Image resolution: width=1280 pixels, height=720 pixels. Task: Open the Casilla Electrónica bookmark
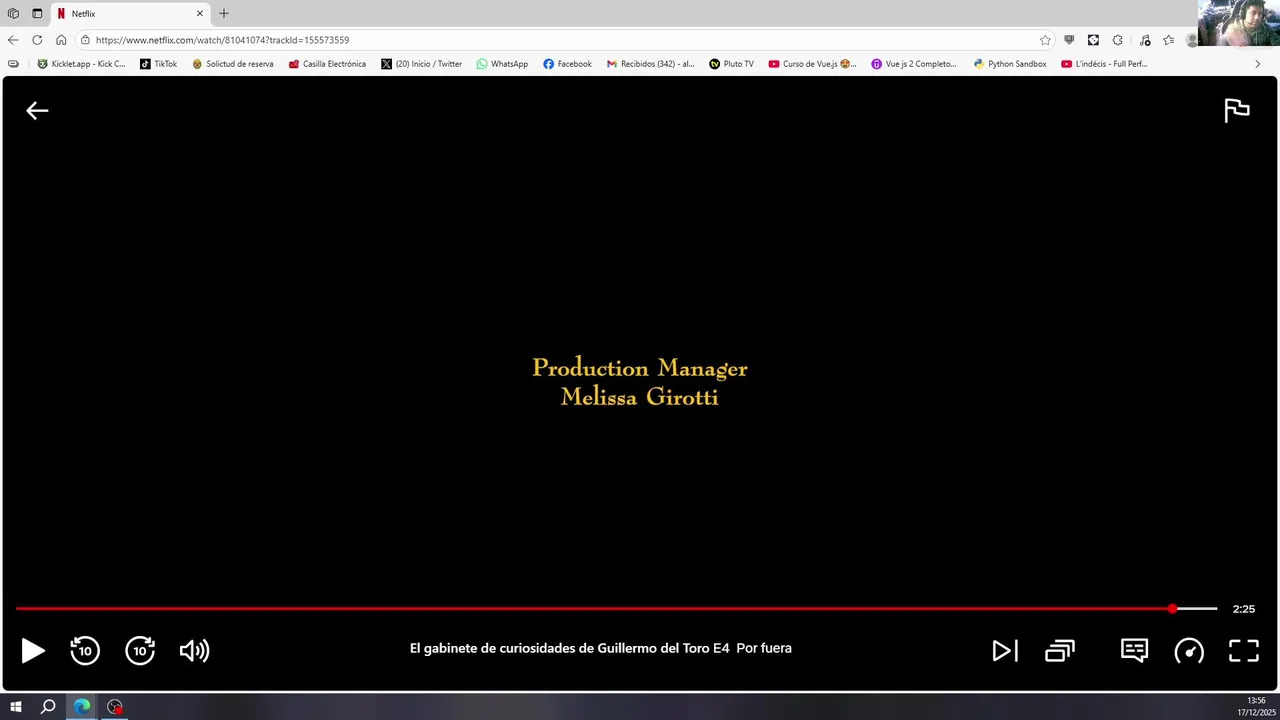tap(327, 64)
